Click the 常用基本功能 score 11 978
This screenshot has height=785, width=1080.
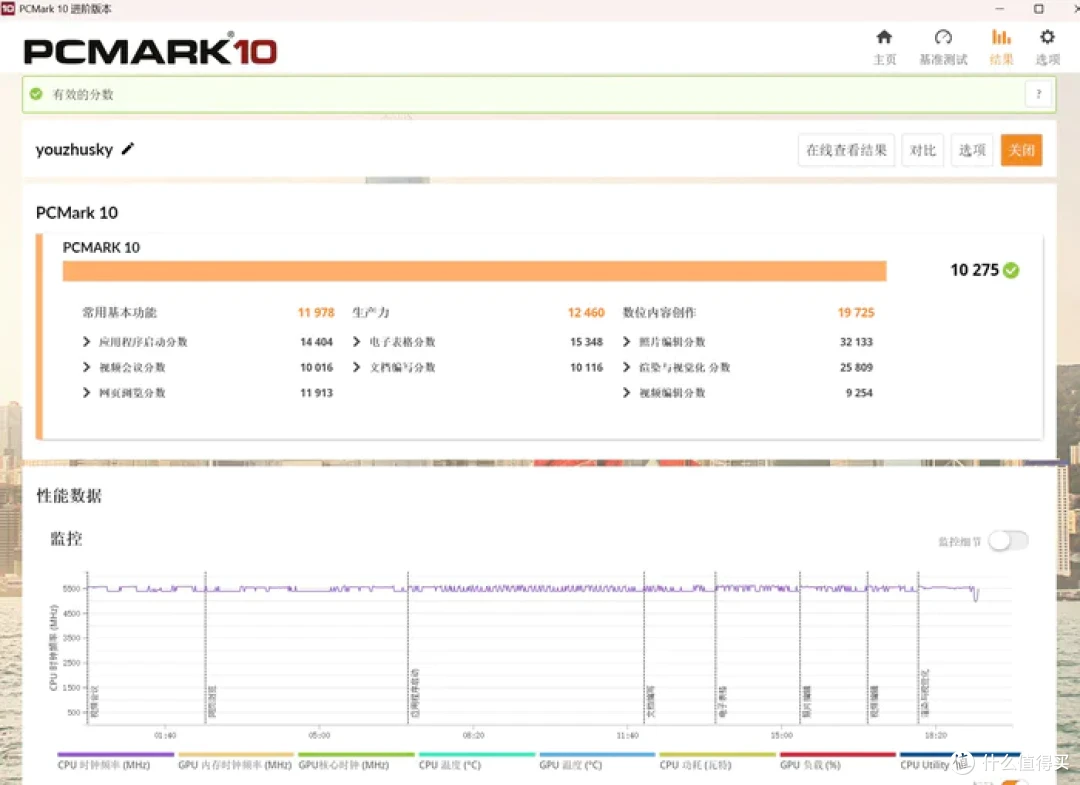tap(316, 313)
